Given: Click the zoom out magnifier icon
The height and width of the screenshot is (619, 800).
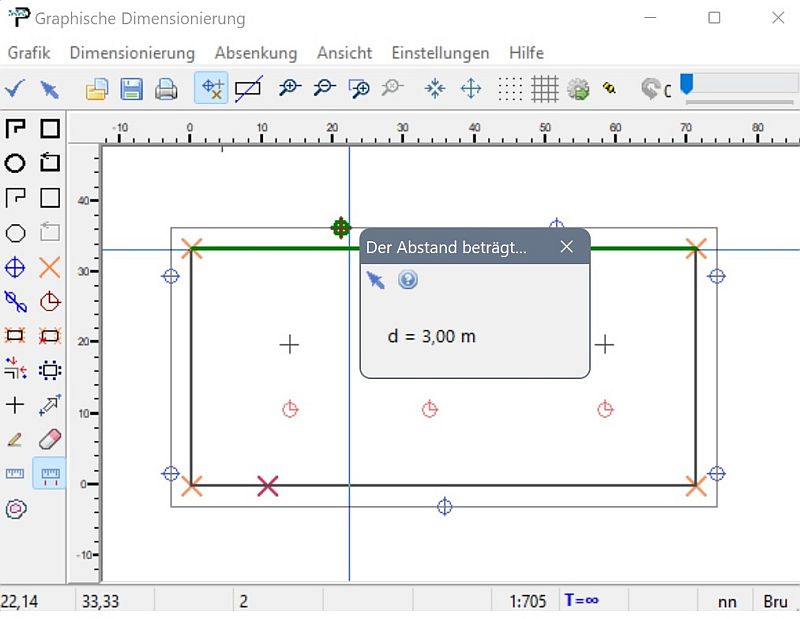Looking at the screenshot, I should 323,89.
